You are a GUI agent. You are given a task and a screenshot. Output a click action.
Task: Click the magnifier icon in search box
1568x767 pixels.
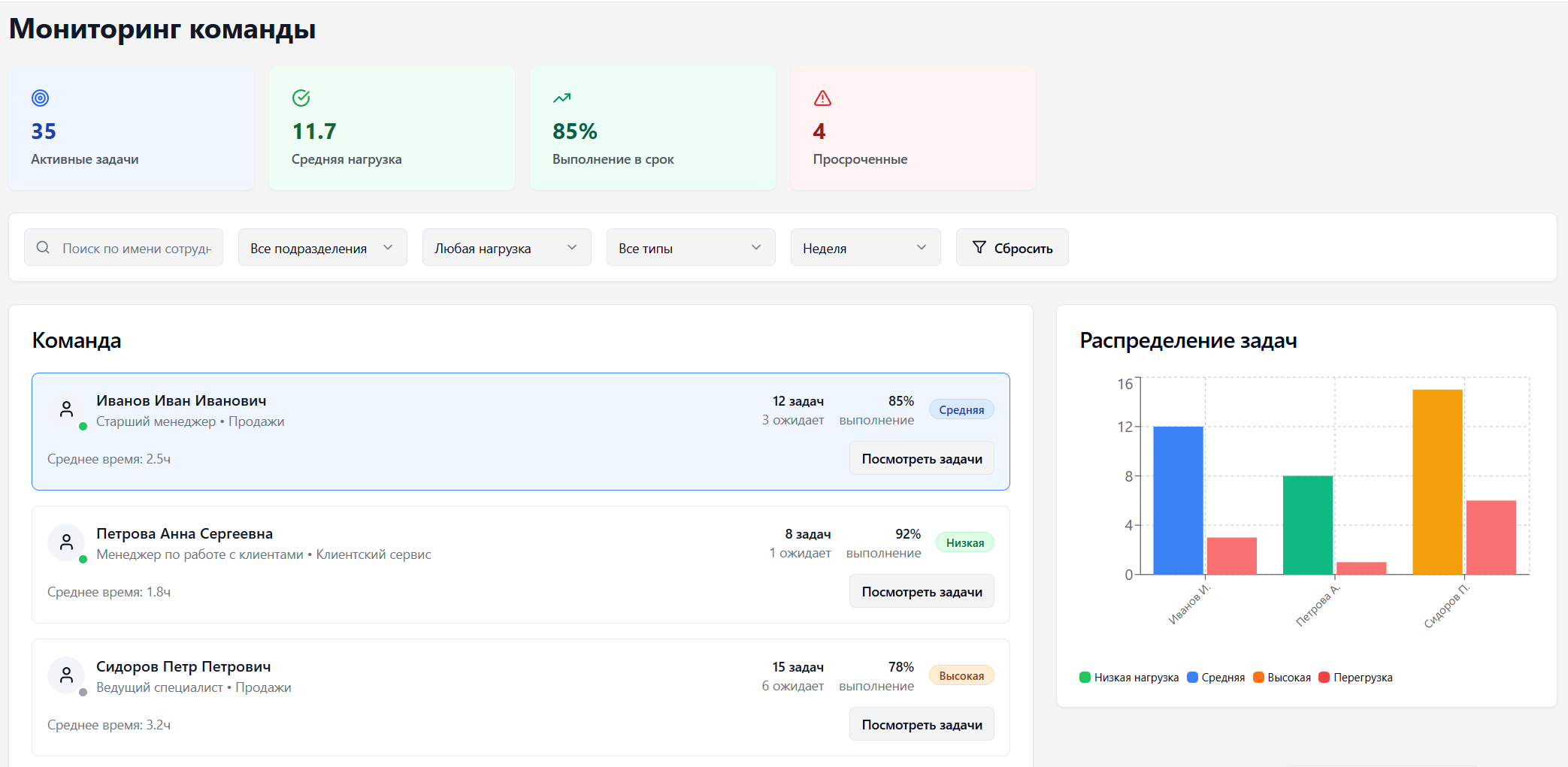tap(44, 248)
